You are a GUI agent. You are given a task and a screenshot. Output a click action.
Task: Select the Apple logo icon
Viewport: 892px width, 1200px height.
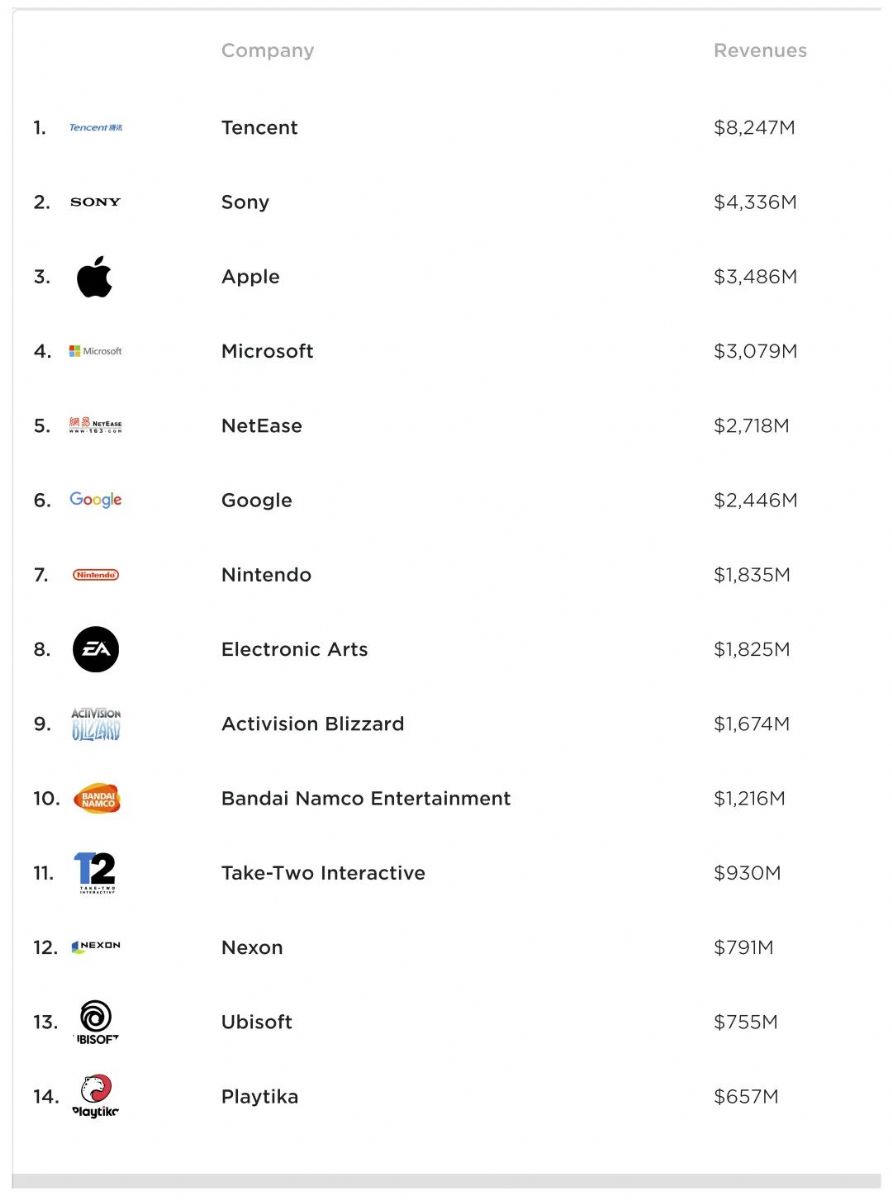(x=95, y=277)
